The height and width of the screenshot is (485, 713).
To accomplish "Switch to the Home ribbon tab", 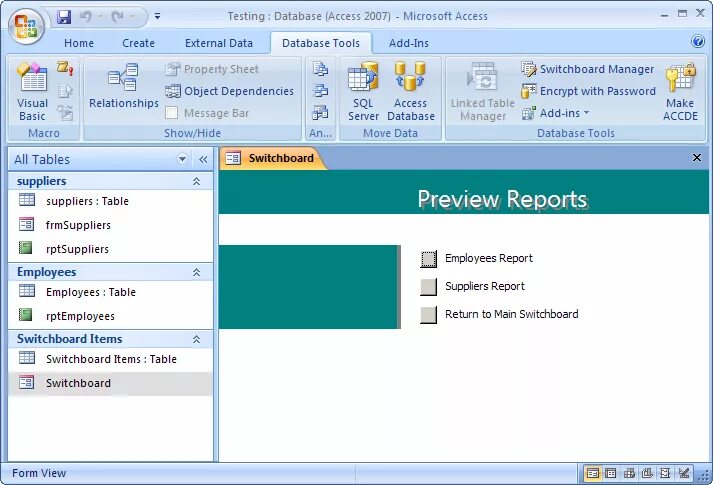I will (79, 43).
